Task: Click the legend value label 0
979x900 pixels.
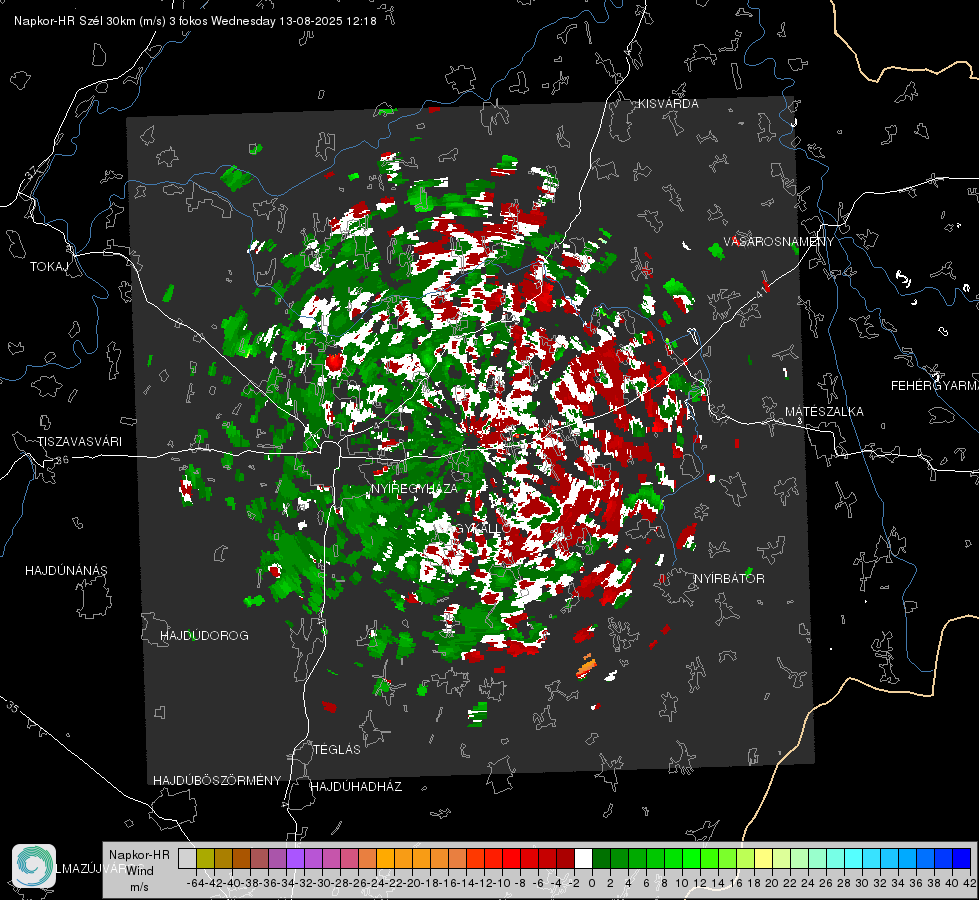Action: [x=592, y=884]
